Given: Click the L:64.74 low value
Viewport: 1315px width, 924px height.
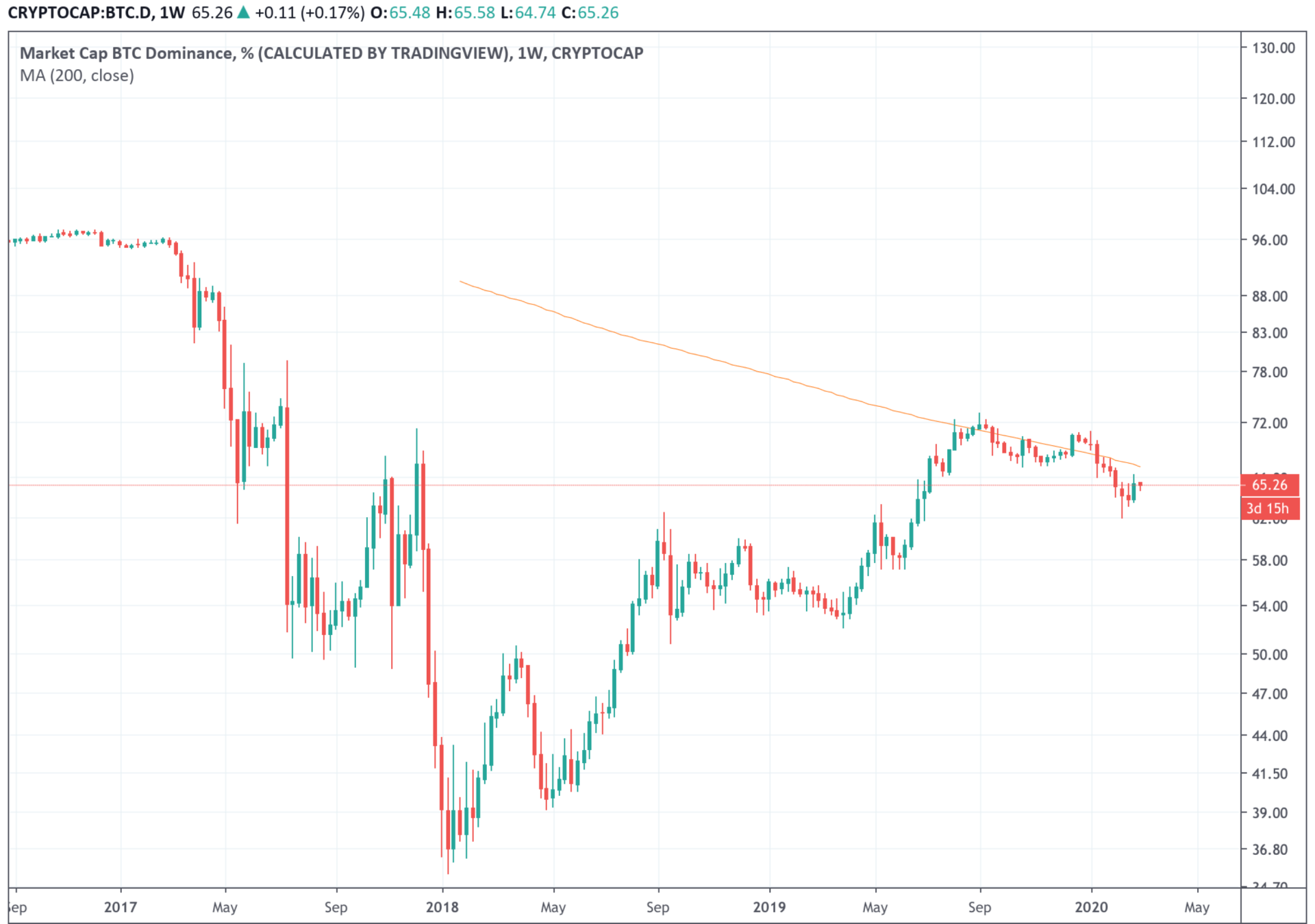Looking at the screenshot, I should (528, 13).
